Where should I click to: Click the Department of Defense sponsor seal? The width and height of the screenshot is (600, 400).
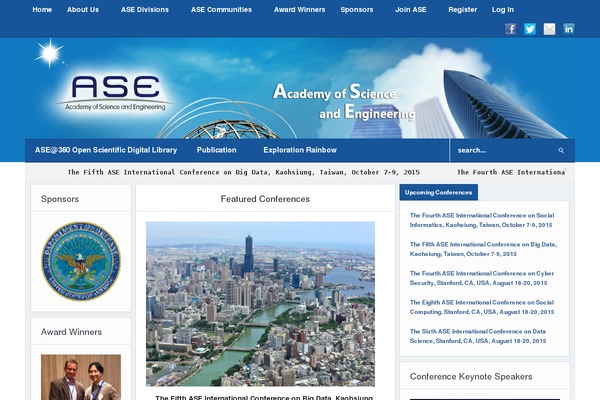pyautogui.click(x=81, y=261)
